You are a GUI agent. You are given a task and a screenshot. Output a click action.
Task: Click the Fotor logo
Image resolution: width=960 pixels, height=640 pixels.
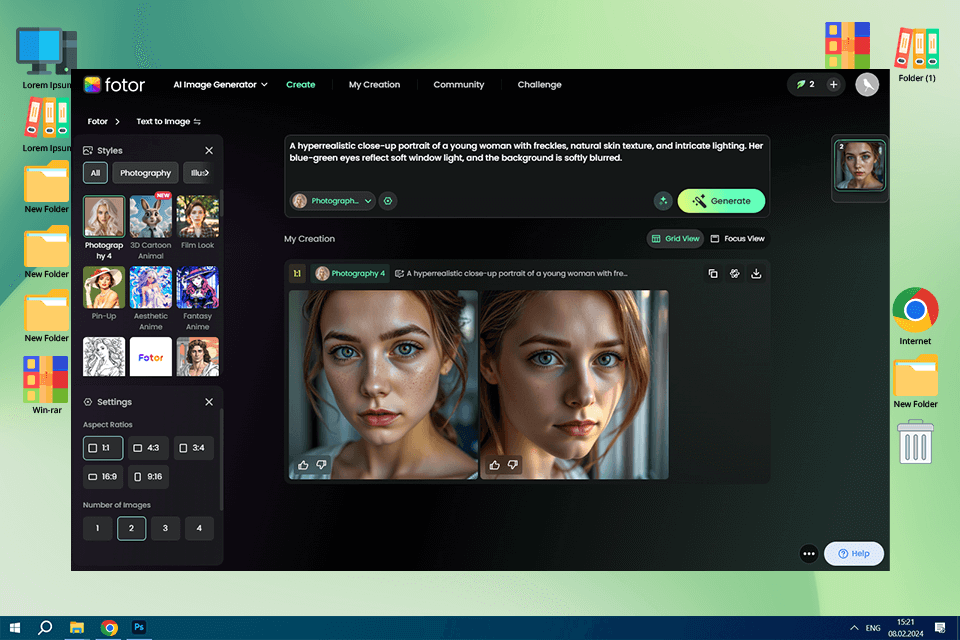point(114,85)
